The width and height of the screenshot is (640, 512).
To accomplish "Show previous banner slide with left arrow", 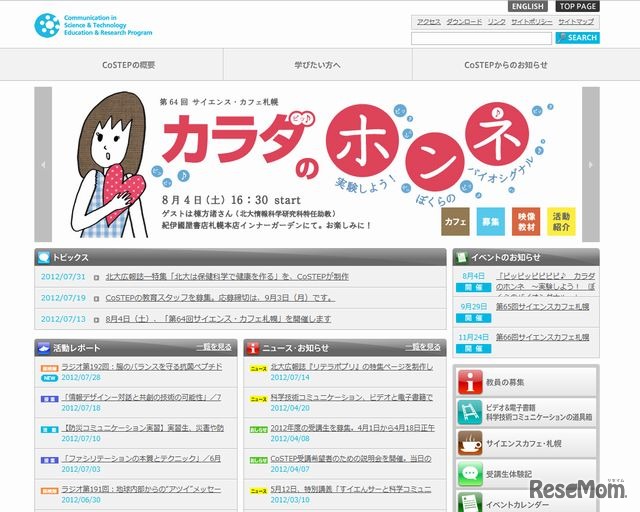I will [x=43, y=165].
